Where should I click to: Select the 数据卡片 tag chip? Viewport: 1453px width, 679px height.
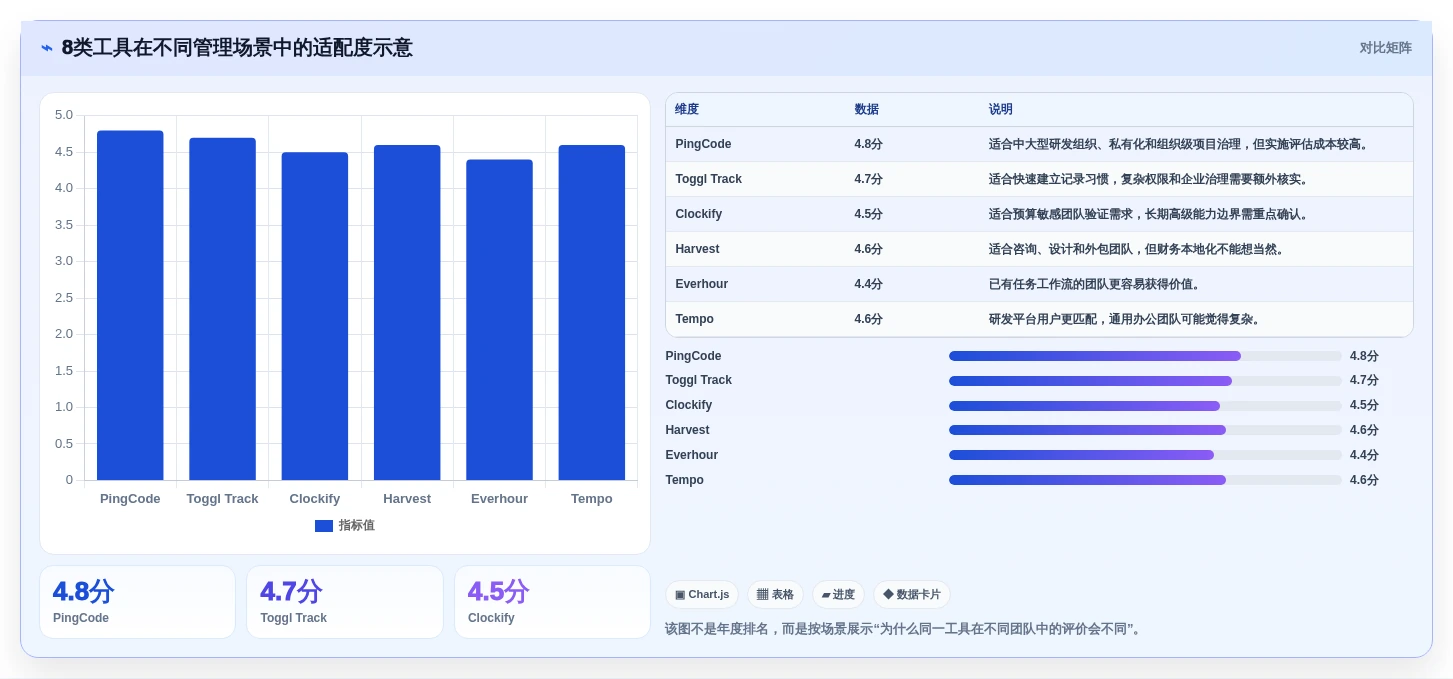click(x=911, y=595)
